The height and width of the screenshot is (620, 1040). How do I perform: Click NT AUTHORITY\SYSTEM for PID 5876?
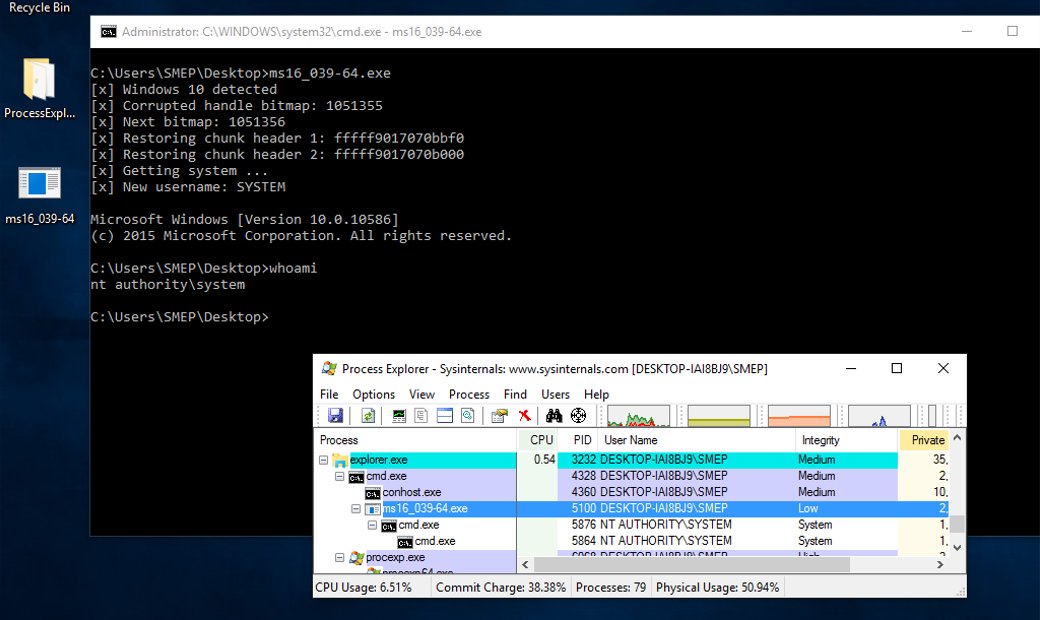[665, 525]
